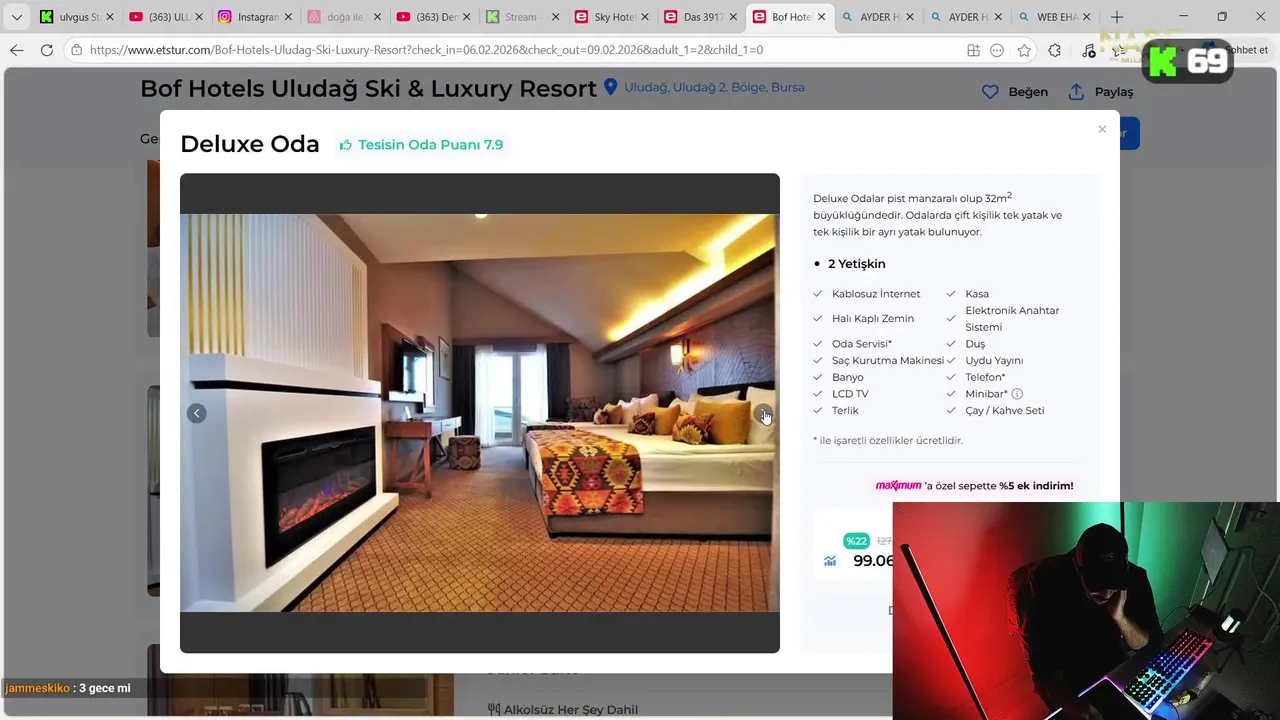Image resolution: width=1280 pixels, height=720 pixels.
Task: Show previous room photo with left arrow
Action: [197, 413]
